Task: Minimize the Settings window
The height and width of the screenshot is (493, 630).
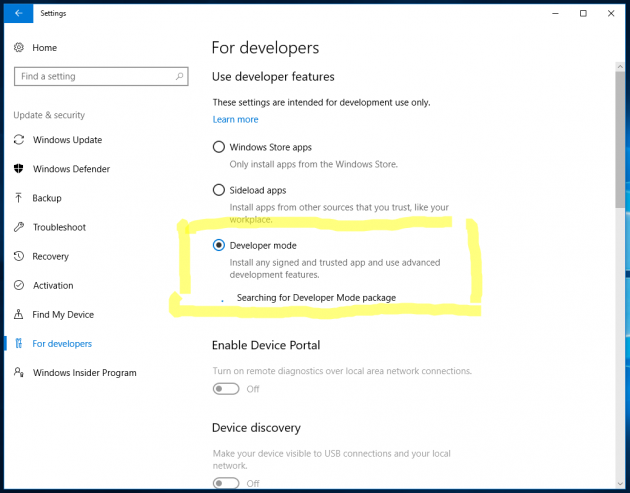Action: 555,13
